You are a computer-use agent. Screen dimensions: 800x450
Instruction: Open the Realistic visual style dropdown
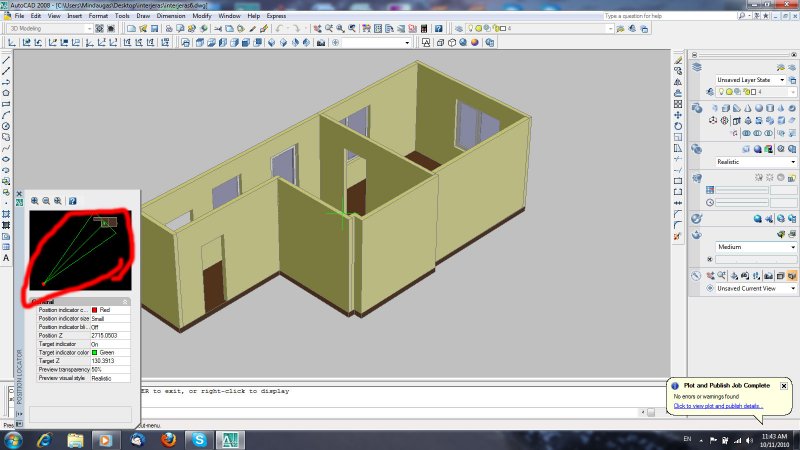(x=793, y=161)
